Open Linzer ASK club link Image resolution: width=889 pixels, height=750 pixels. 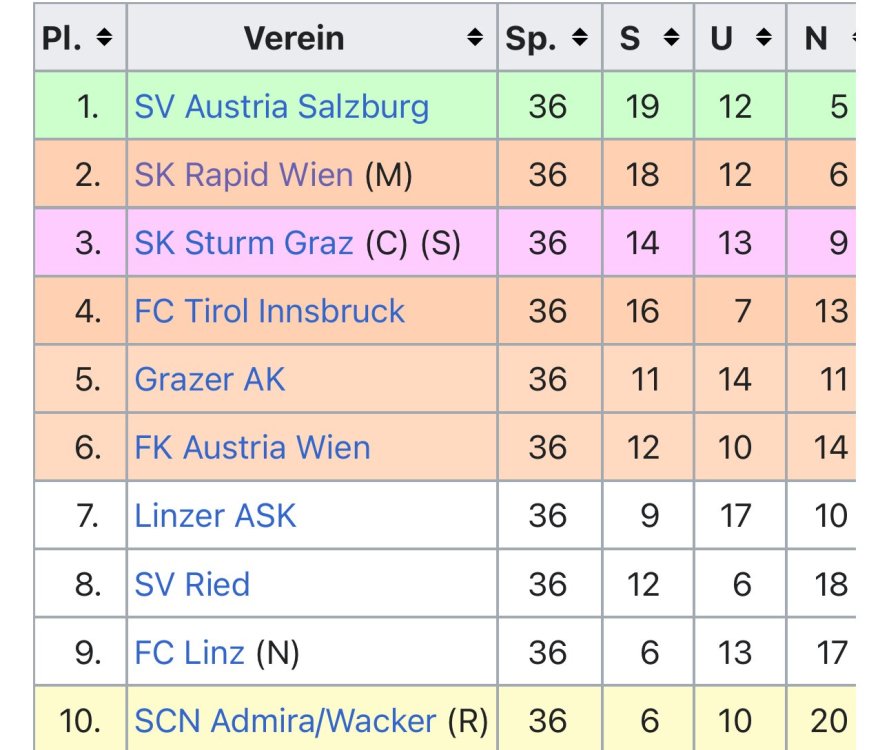point(215,516)
